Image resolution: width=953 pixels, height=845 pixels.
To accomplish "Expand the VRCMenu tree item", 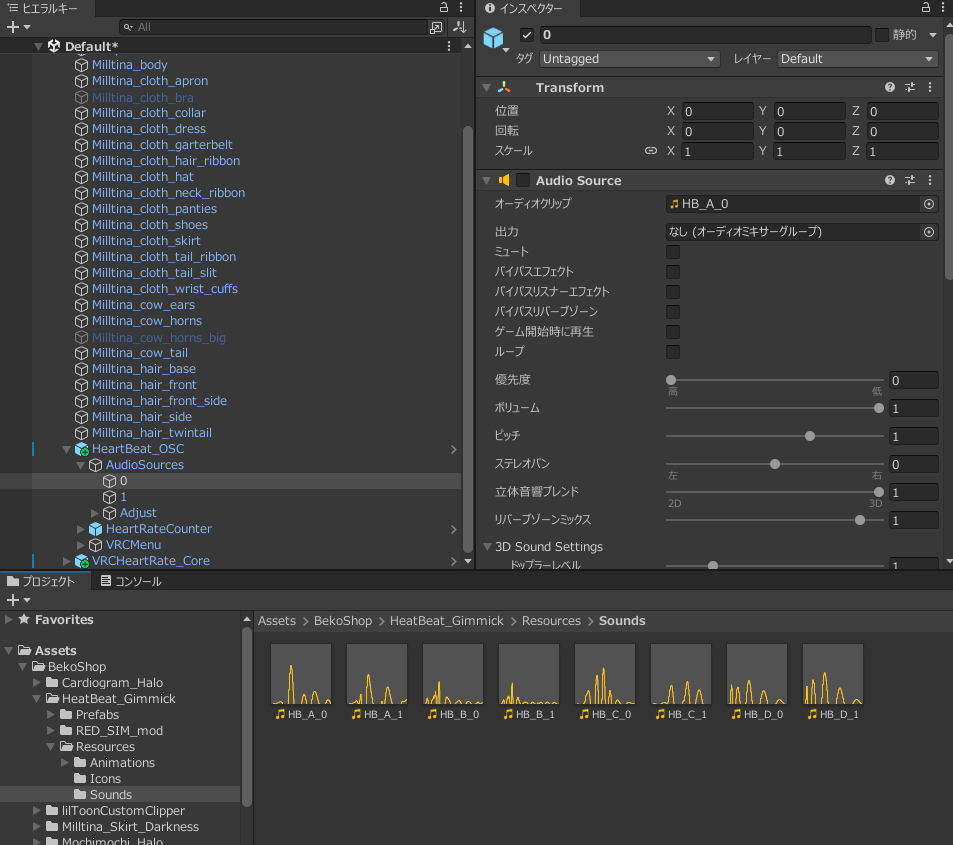I will tap(80, 545).
